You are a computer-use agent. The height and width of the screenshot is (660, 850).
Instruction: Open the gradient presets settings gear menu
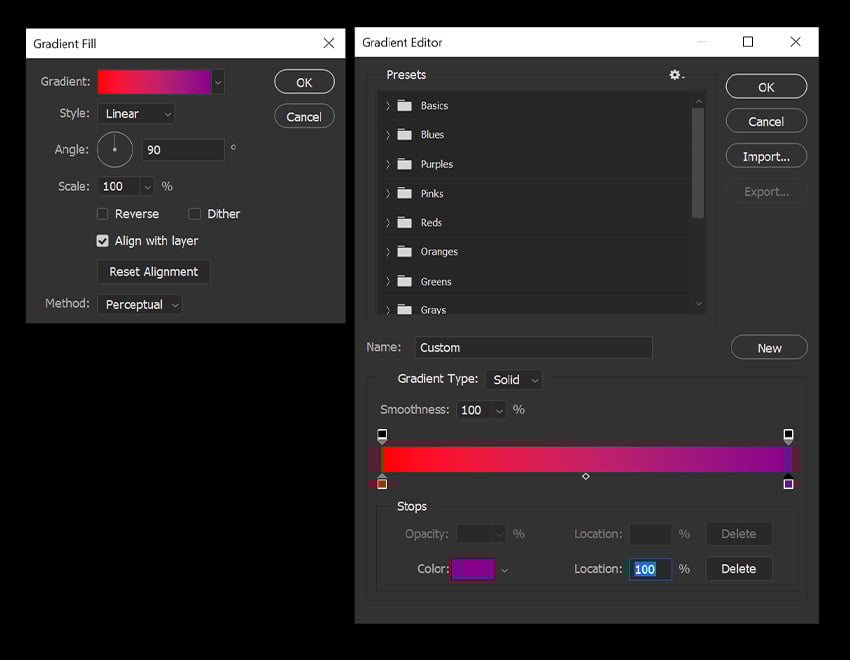point(675,74)
